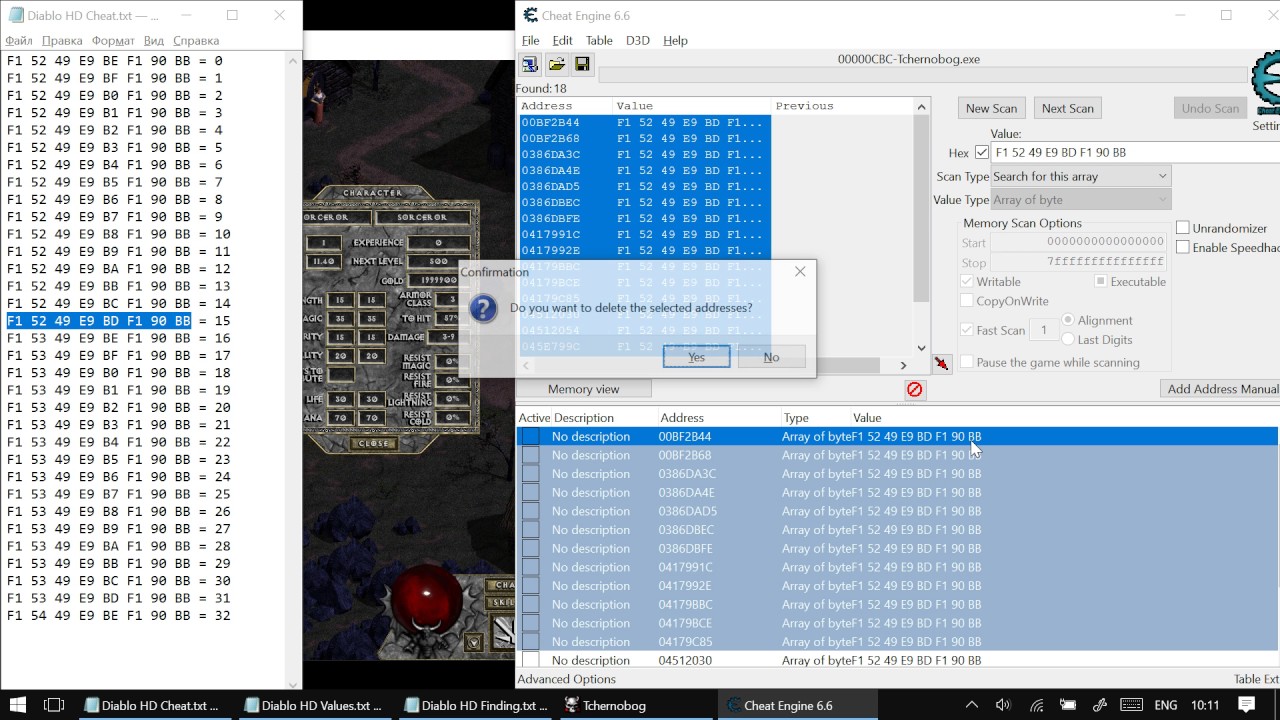Close the Confirmation dialog
1280x720 pixels.
(x=799, y=272)
